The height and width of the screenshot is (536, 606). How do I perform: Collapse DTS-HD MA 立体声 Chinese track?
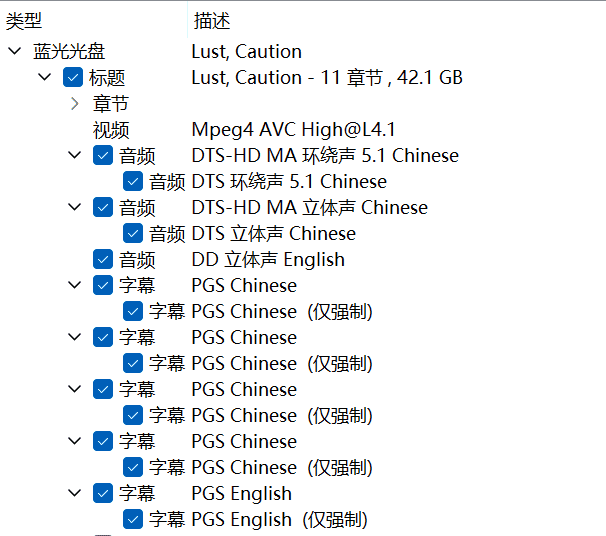tap(75, 207)
